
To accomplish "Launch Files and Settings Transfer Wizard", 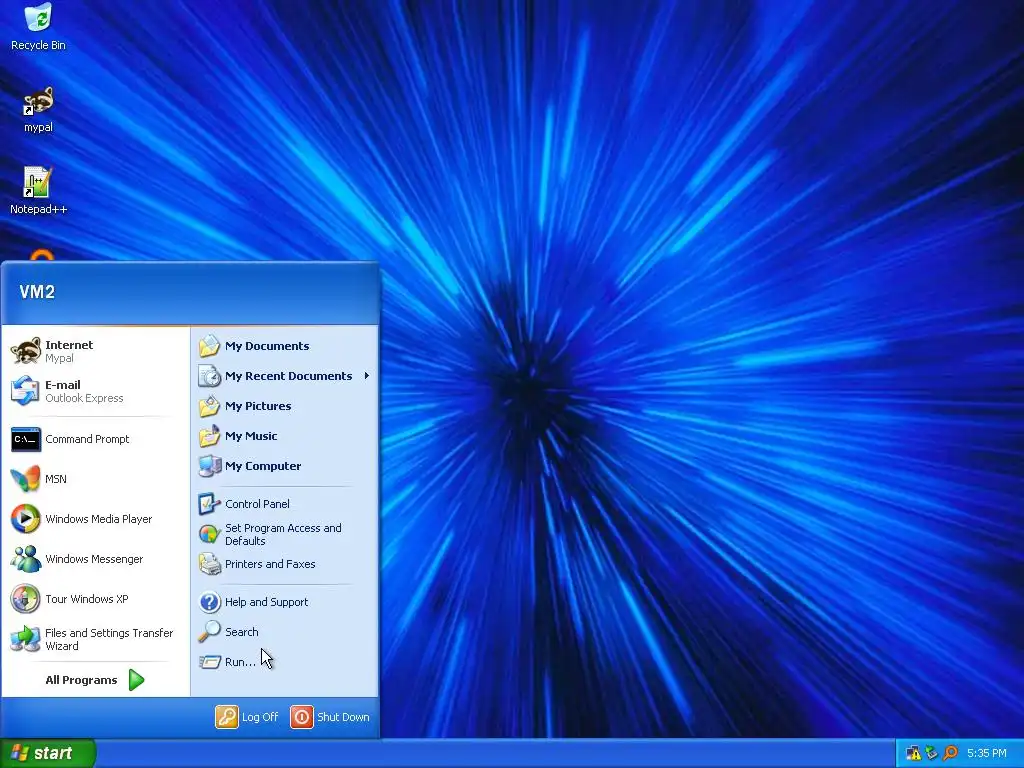I will (95, 639).
